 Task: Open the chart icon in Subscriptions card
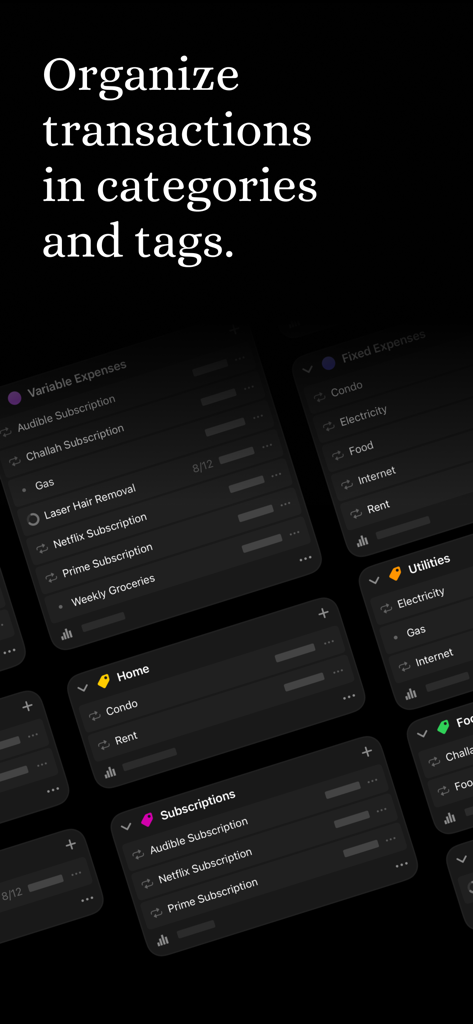pos(163,939)
